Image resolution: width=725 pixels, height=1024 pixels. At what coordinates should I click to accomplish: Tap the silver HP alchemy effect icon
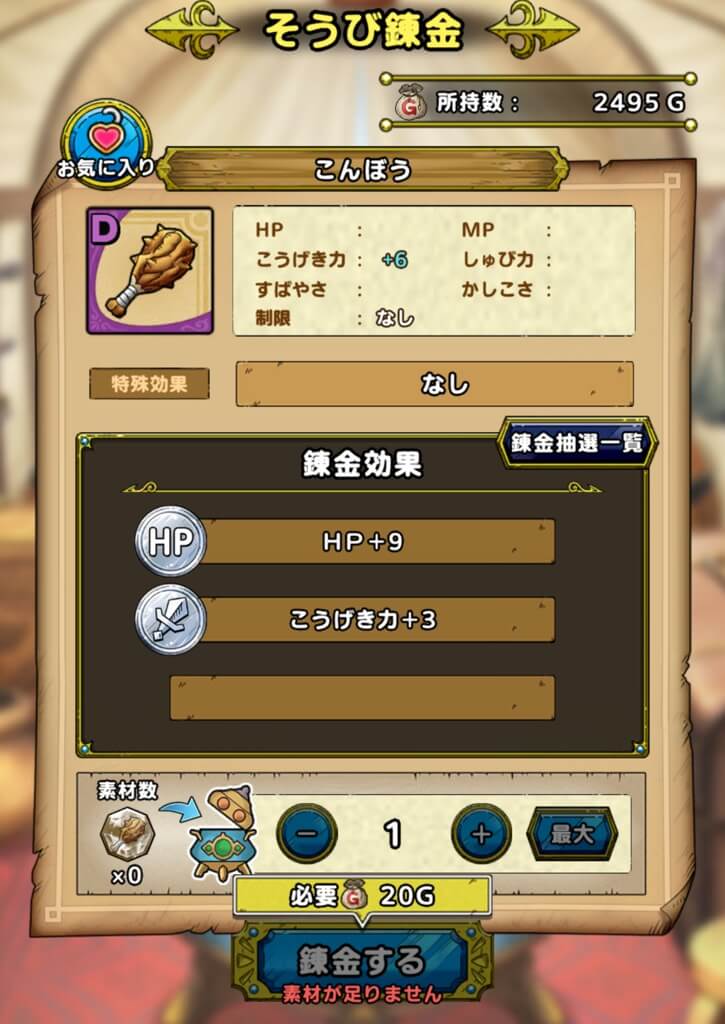click(x=170, y=541)
